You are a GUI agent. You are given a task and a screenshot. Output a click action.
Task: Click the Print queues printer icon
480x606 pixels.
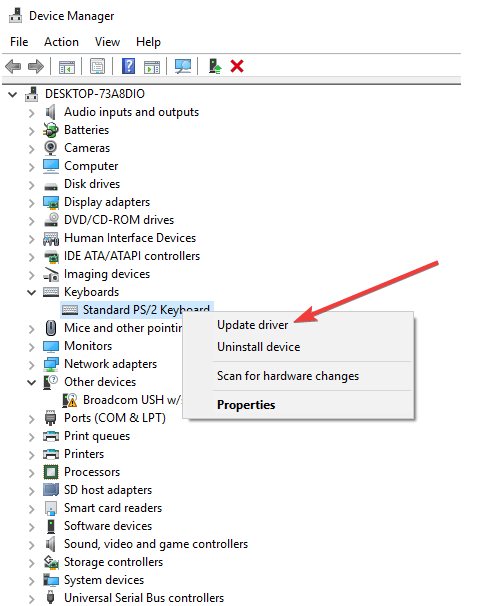(x=51, y=436)
